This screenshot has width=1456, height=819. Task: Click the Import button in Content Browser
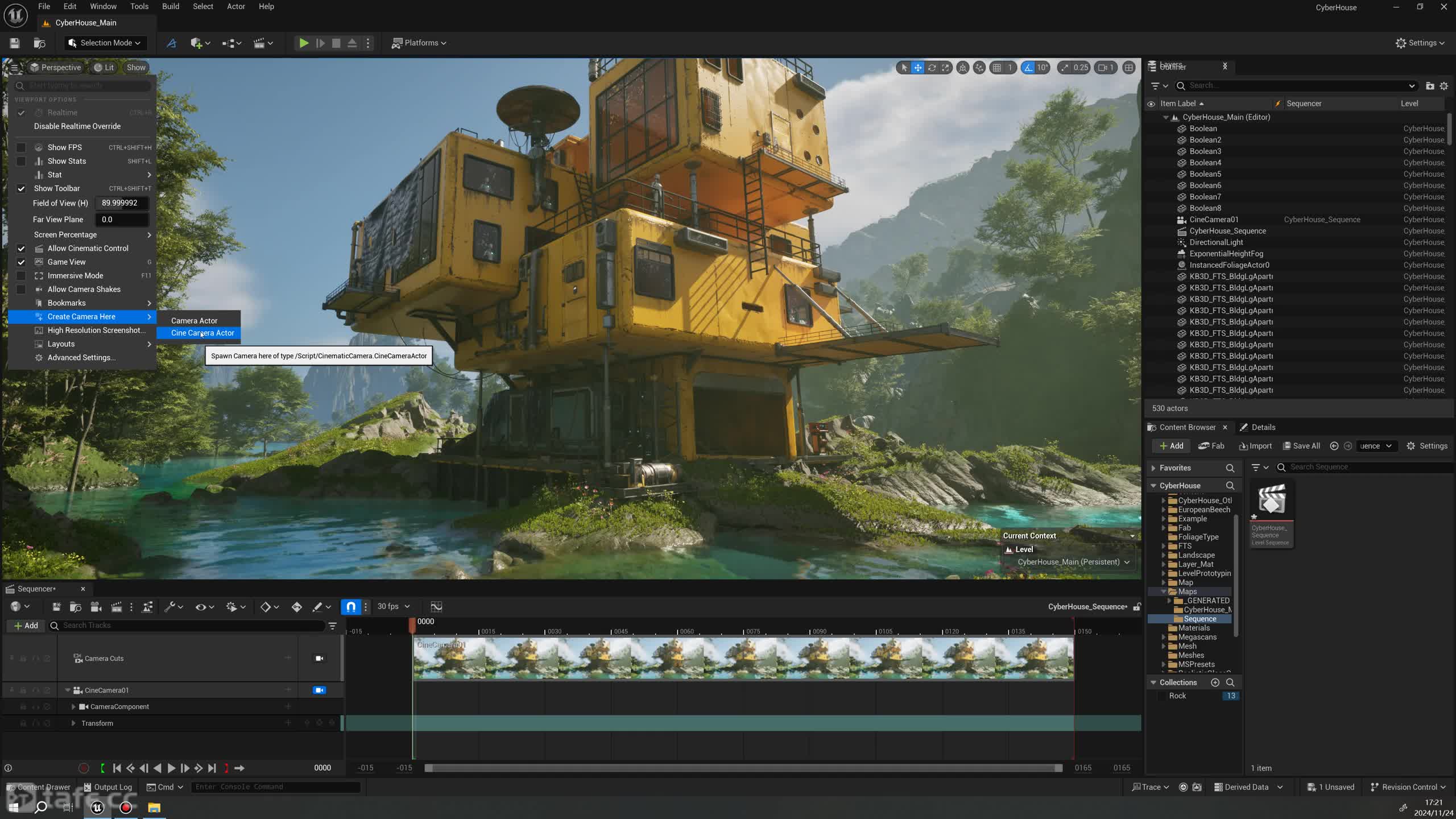pos(1255,446)
